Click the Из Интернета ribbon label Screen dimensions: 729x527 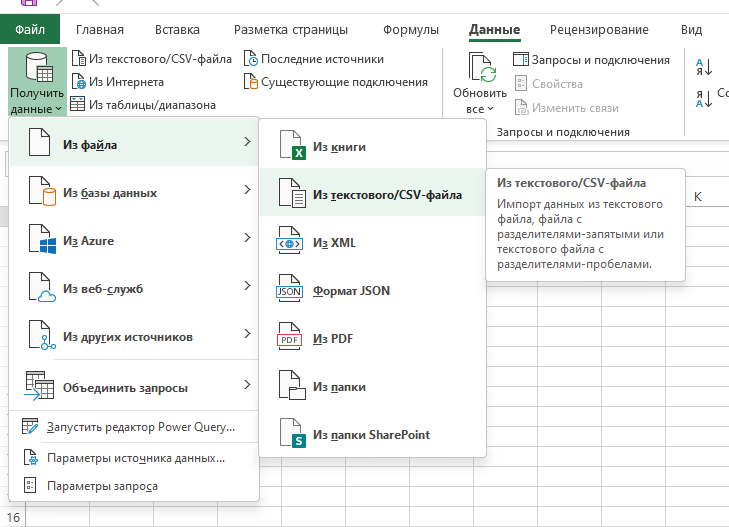(x=126, y=82)
